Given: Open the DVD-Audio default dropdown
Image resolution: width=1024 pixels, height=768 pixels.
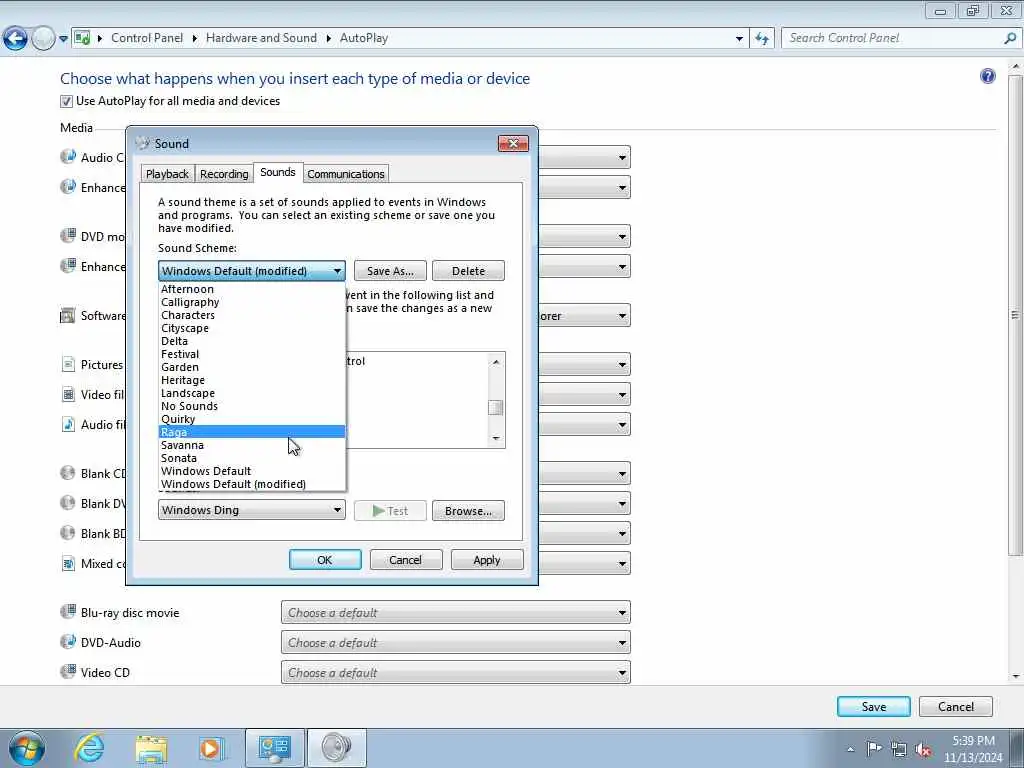Looking at the screenshot, I should [x=456, y=643].
